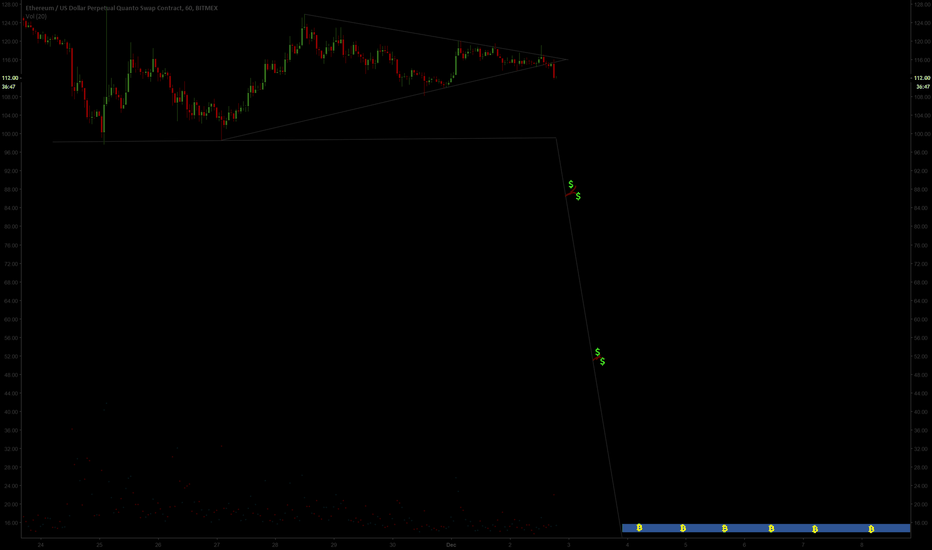Click the last Bitcoin icon on the blue bar
Screen dimensions: 932x550
tap(871, 529)
